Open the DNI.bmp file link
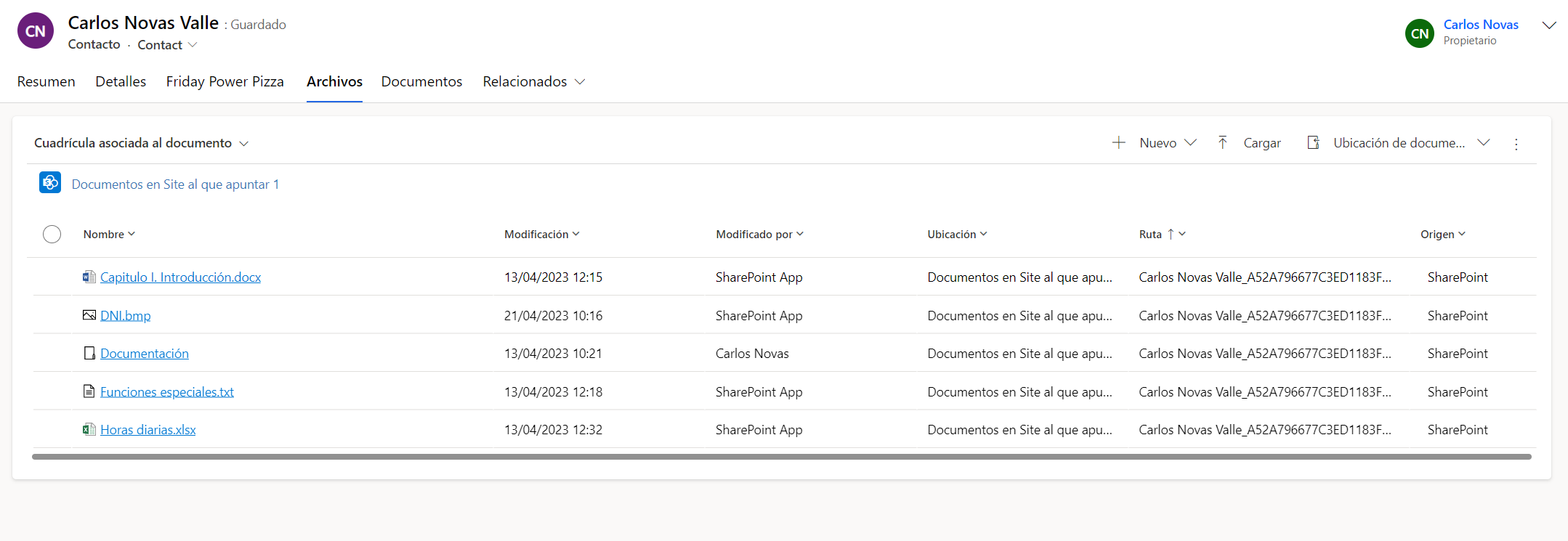Viewport: 1568px width, 541px height. click(126, 315)
